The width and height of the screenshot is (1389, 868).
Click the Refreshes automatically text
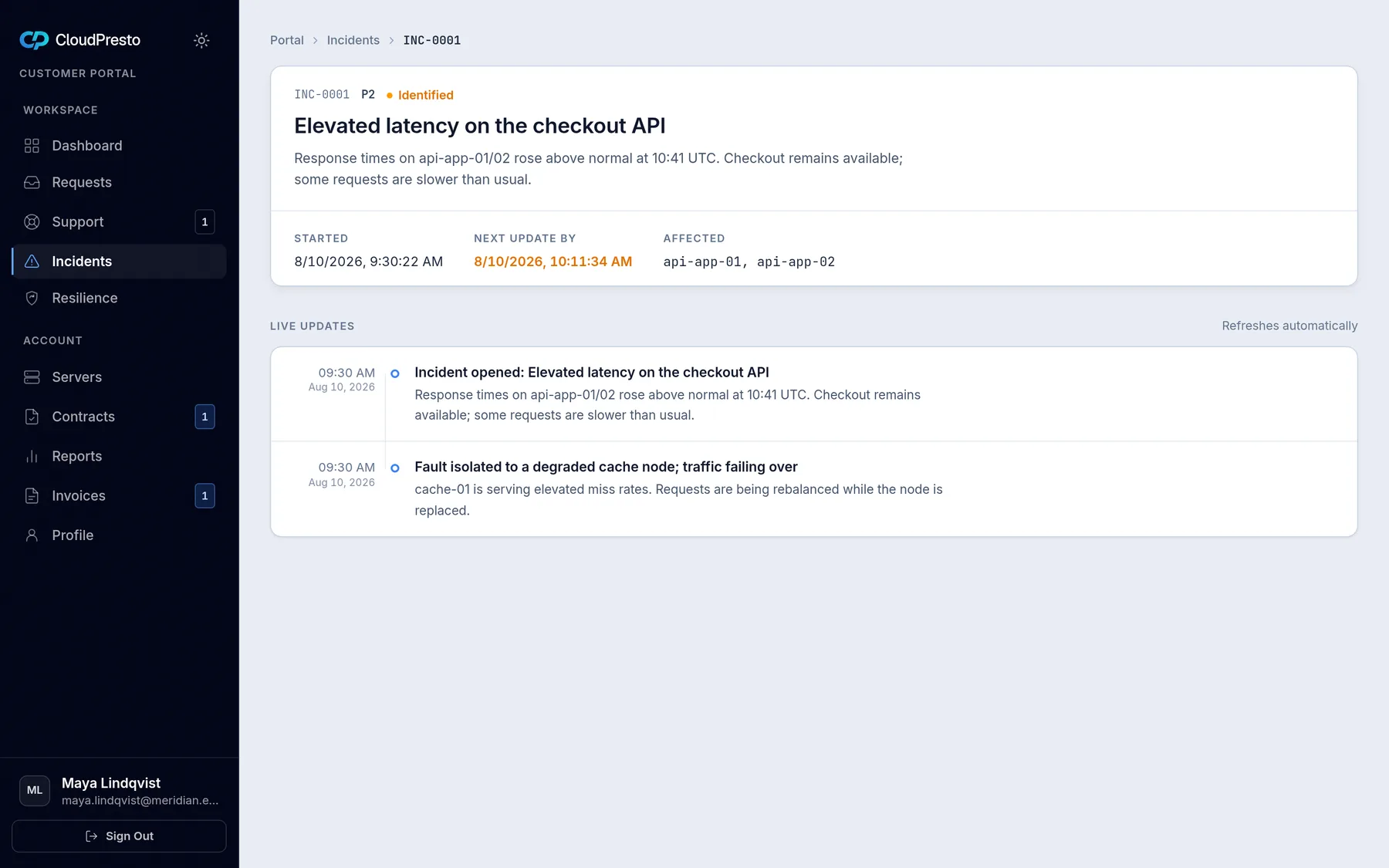click(1289, 326)
